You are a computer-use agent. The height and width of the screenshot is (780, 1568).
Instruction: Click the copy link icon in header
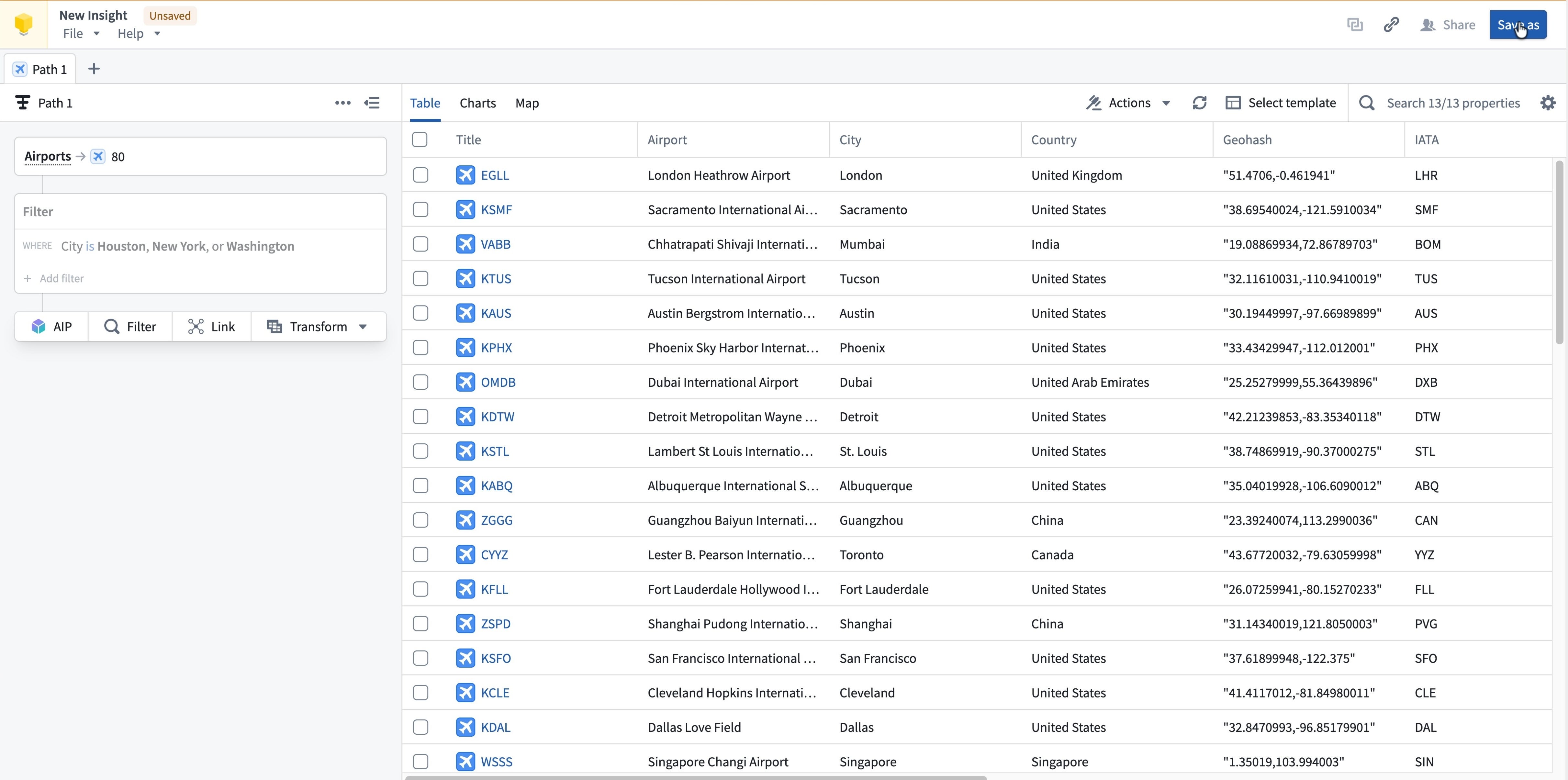coord(1391,25)
